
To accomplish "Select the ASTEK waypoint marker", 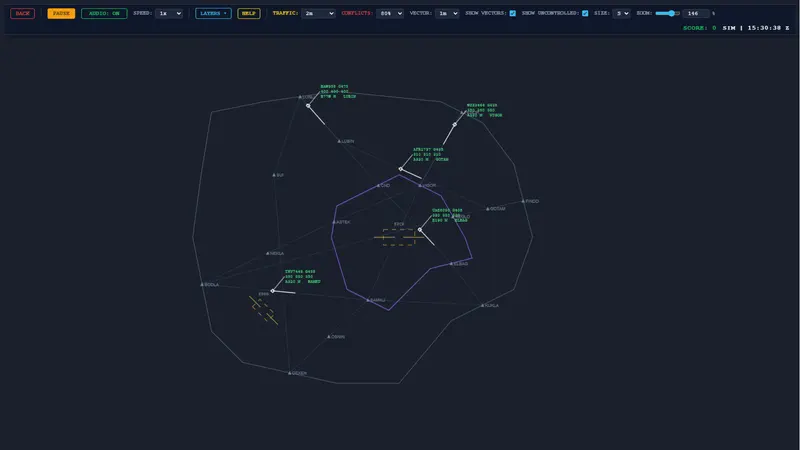I will pos(334,222).
